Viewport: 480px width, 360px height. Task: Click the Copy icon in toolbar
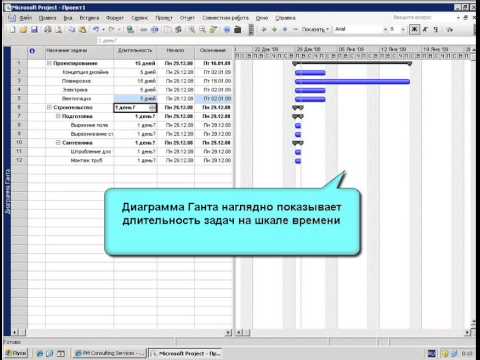(x=72, y=30)
